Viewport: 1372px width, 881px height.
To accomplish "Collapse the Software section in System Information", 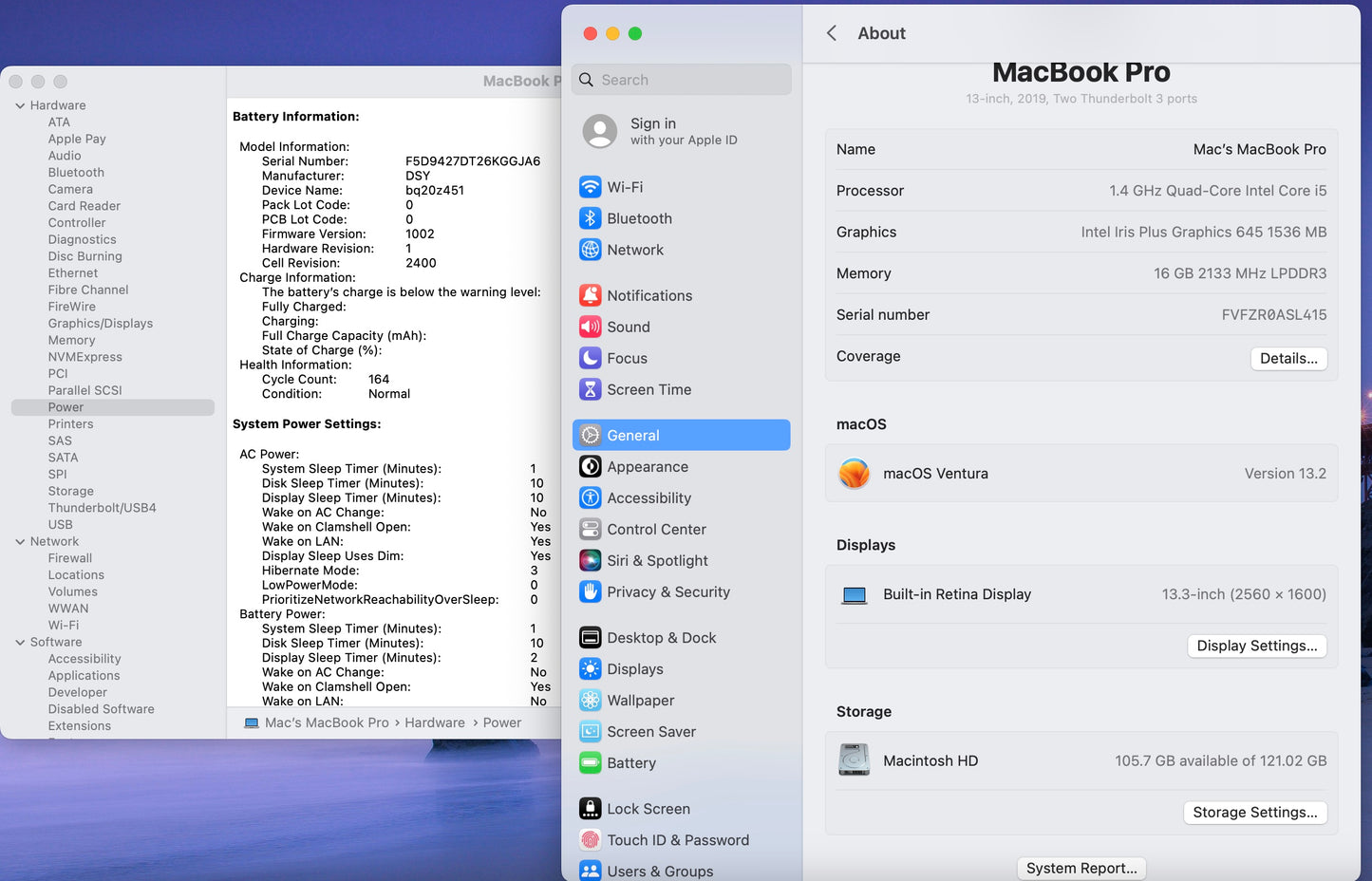I will tap(21, 642).
